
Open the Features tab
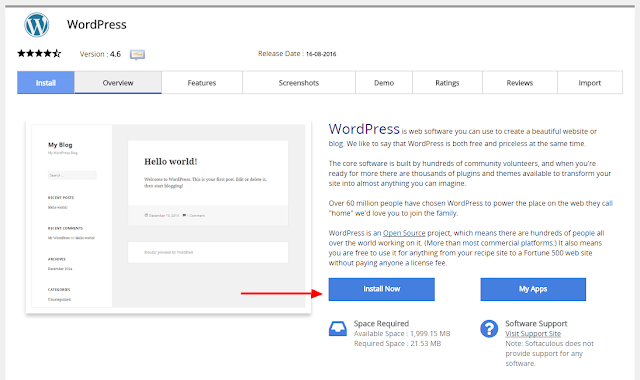202,82
